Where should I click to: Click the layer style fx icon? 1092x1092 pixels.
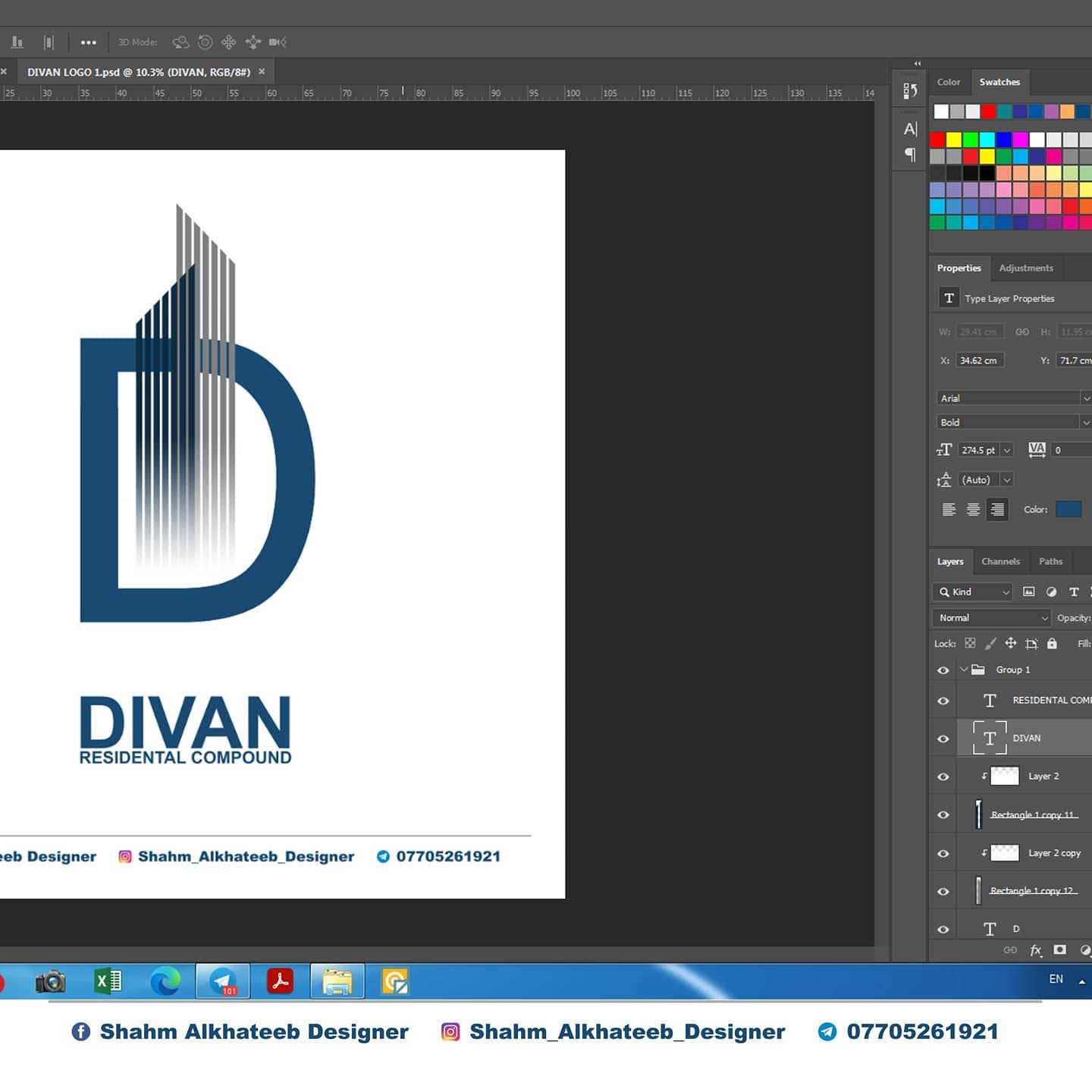pyautogui.click(x=1035, y=950)
